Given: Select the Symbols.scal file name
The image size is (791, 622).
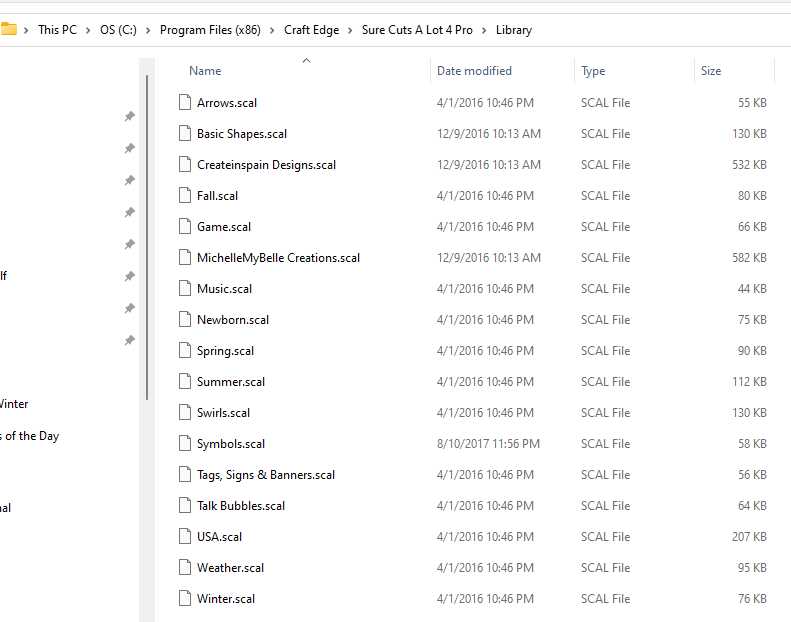Looking at the screenshot, I should pos(231,444).
